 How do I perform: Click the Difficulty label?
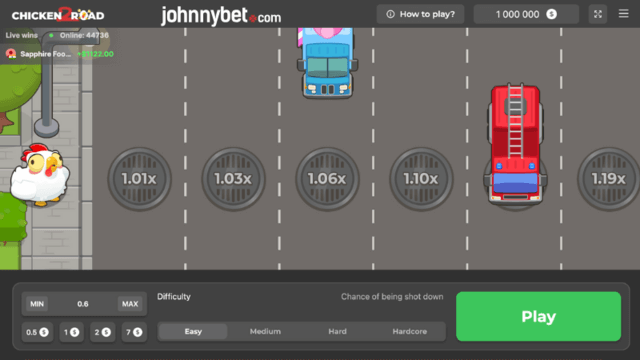174,297
